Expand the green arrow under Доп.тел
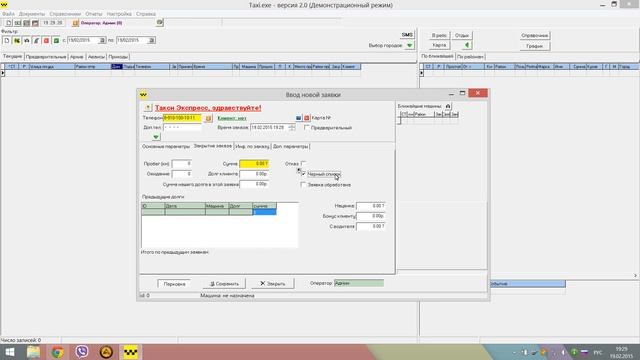This screenshot has height=360, width=640. tap(156, 137)
